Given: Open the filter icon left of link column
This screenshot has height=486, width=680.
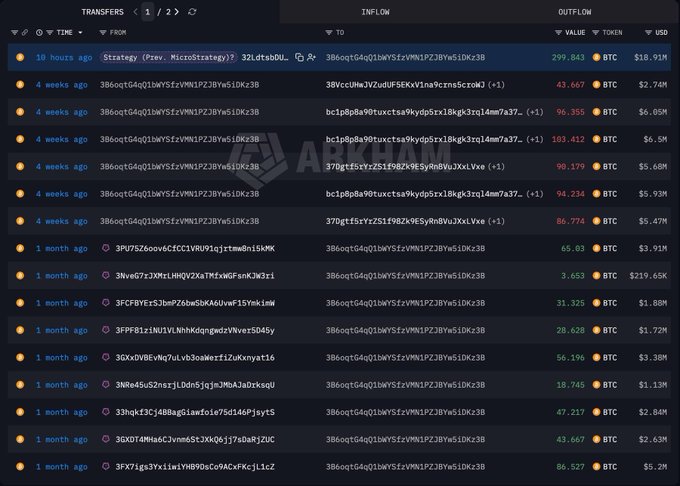Looking at the screenshot, I should click(x=14, y=33).
